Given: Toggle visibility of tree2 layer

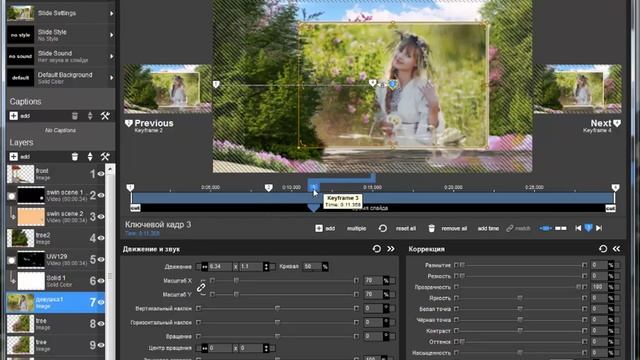Looking at the screenshot, I should pos(101,238).
